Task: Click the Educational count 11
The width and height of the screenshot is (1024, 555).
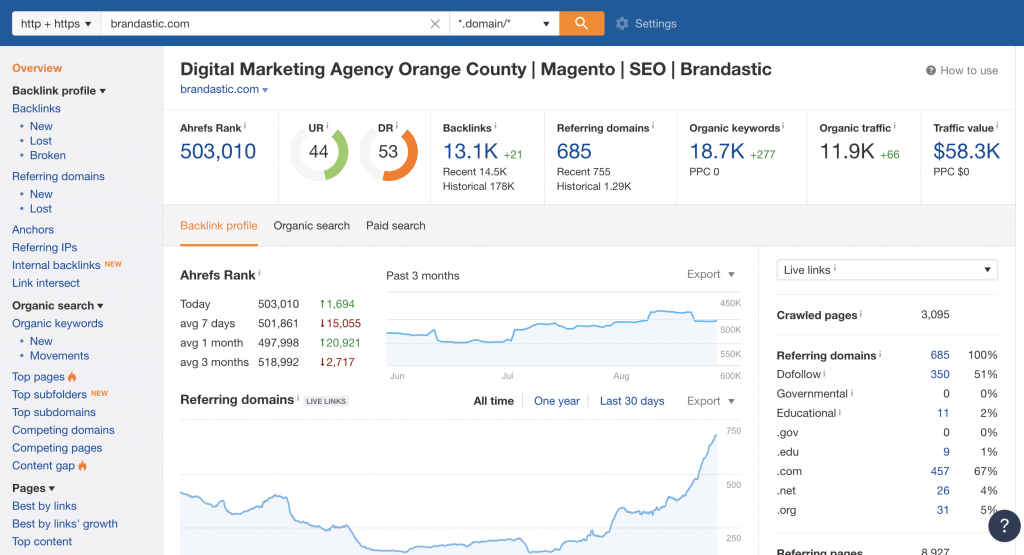Action: point(943,413)
